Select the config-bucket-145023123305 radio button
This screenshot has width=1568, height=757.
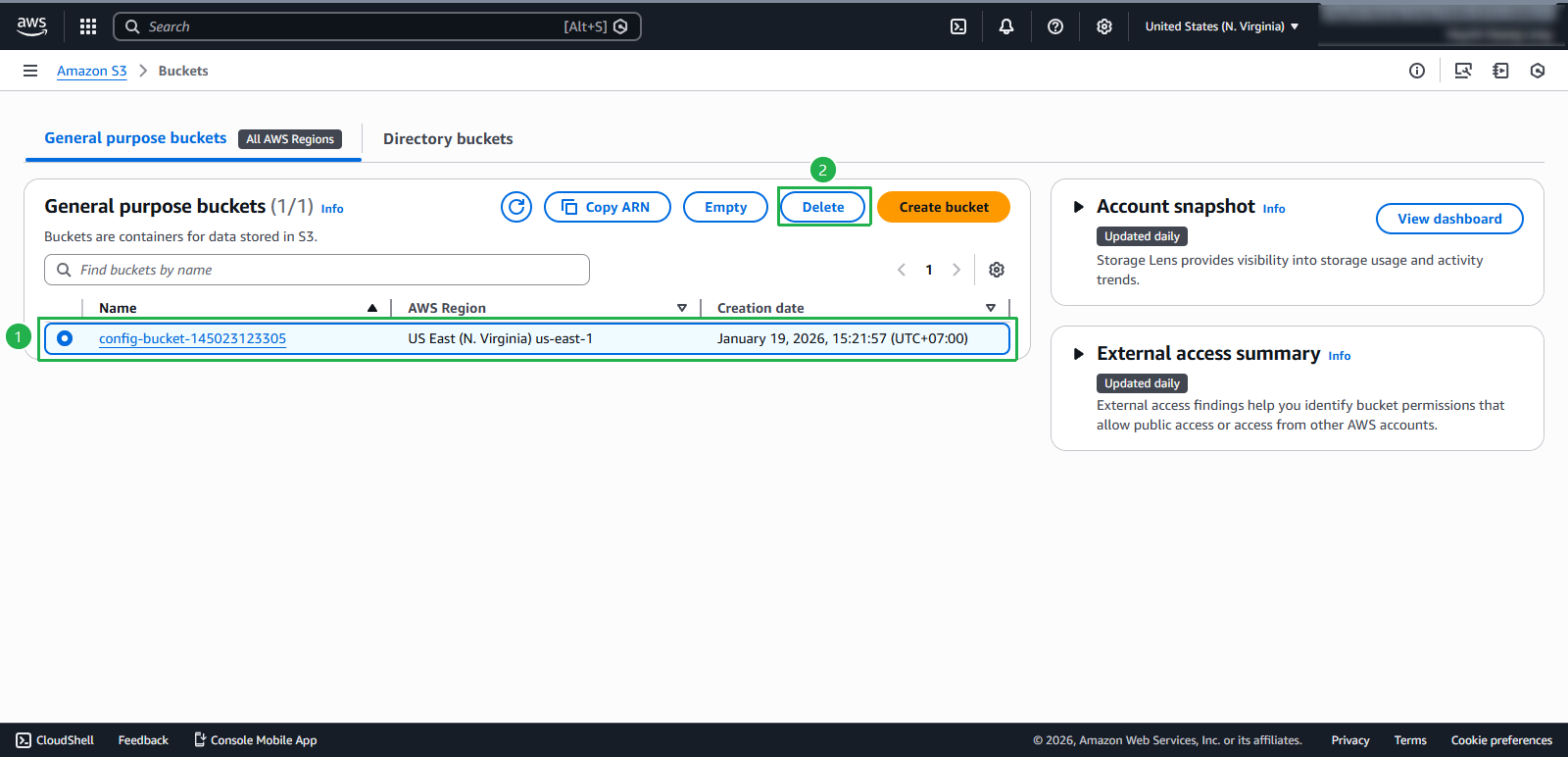point(65,338)
